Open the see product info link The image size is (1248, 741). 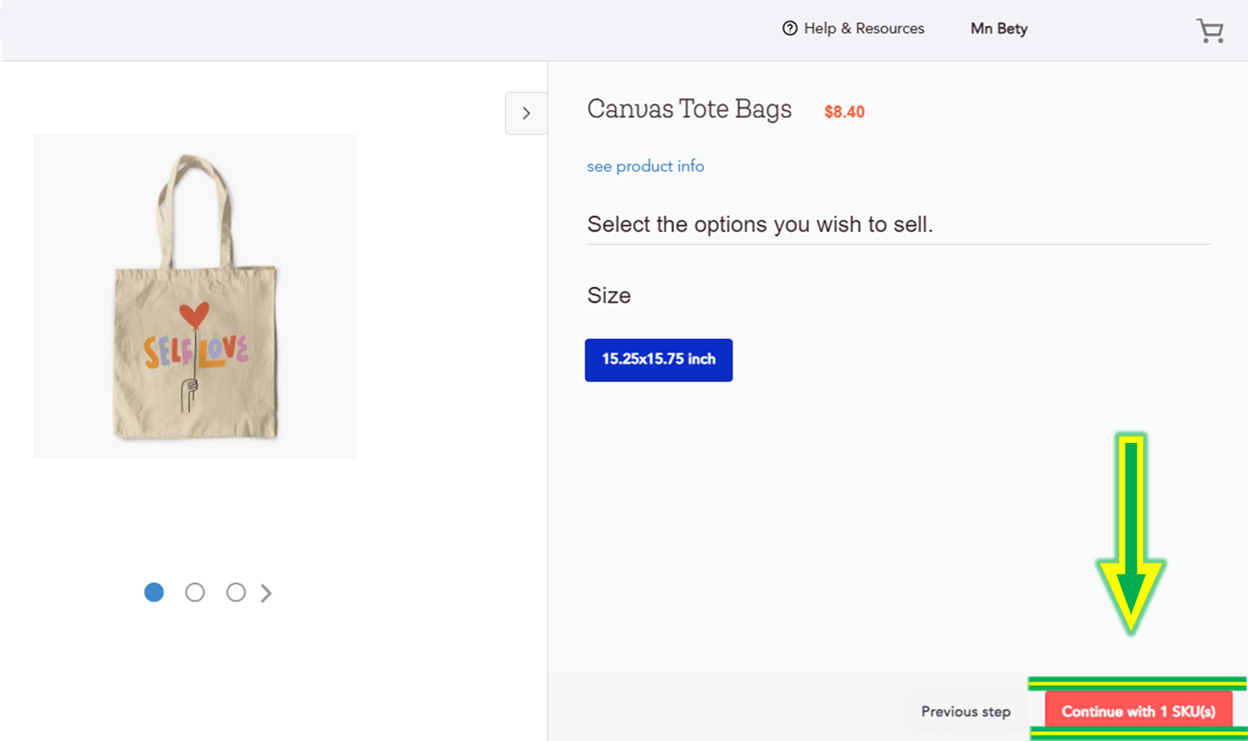point(645,166)
